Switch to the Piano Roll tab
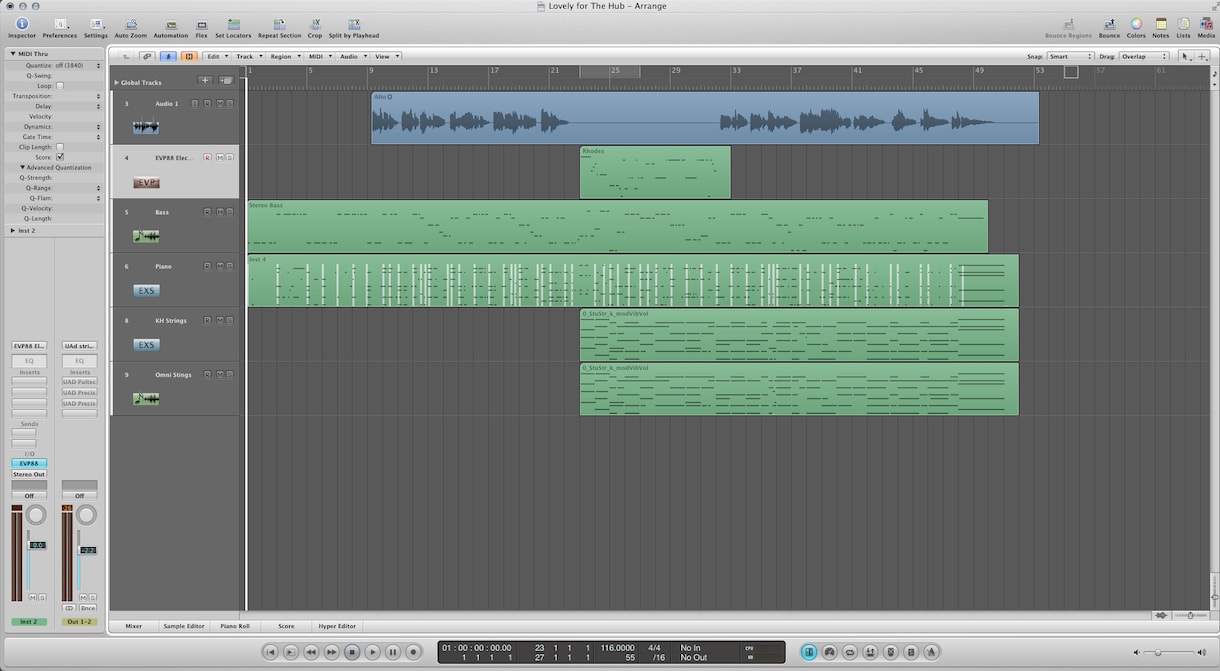The width and height of the screenshot is (1220, 671). pyautogui.click(x=235, y=626)
